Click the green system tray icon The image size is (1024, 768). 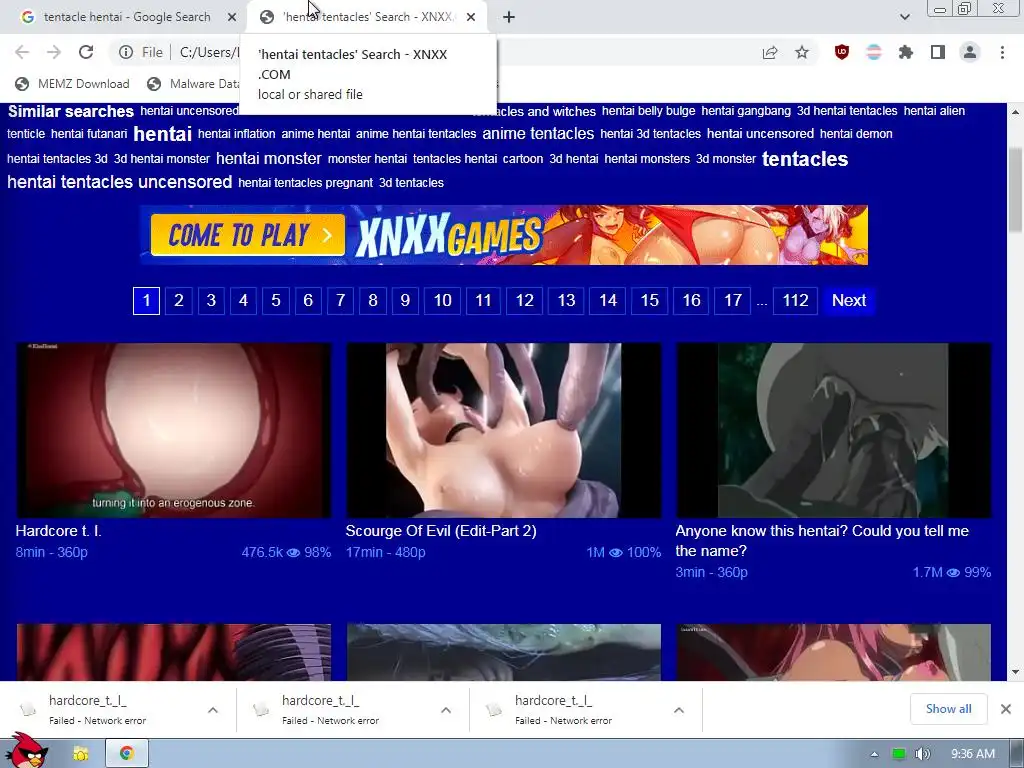pyautogui.click(x=899, y=754)
